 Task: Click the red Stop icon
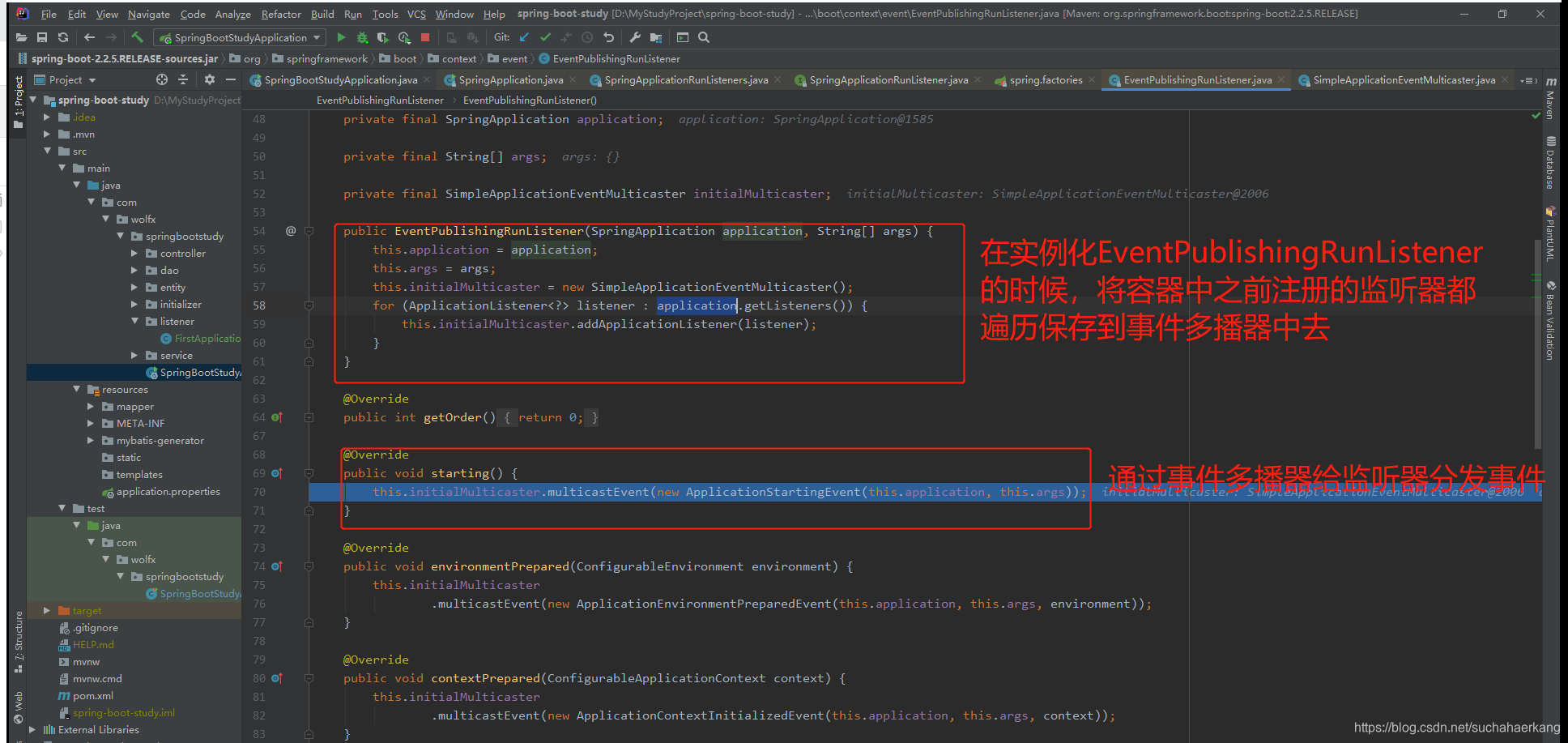coord(425,37)
